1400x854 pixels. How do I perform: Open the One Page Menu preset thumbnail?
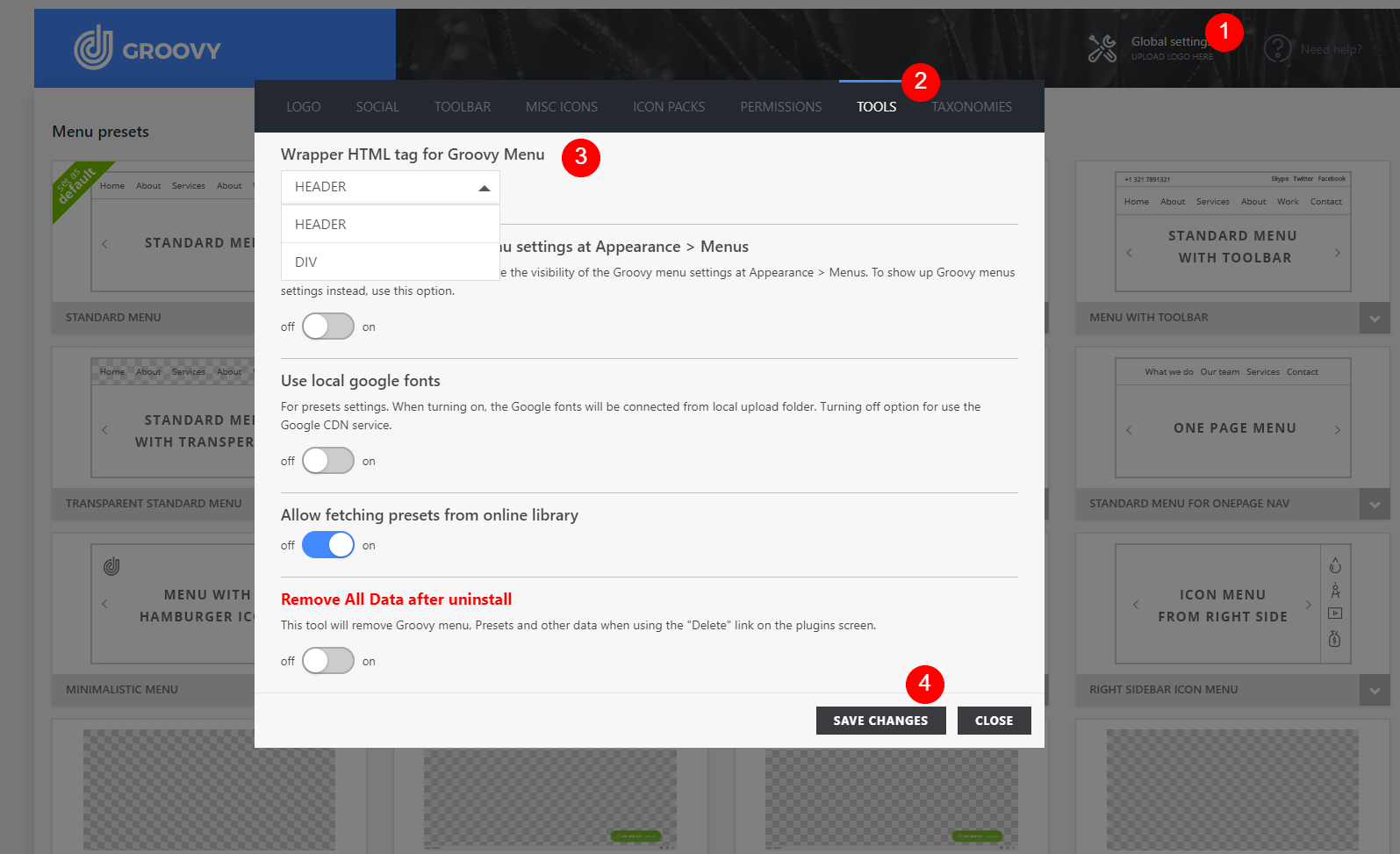[1233, 418]
